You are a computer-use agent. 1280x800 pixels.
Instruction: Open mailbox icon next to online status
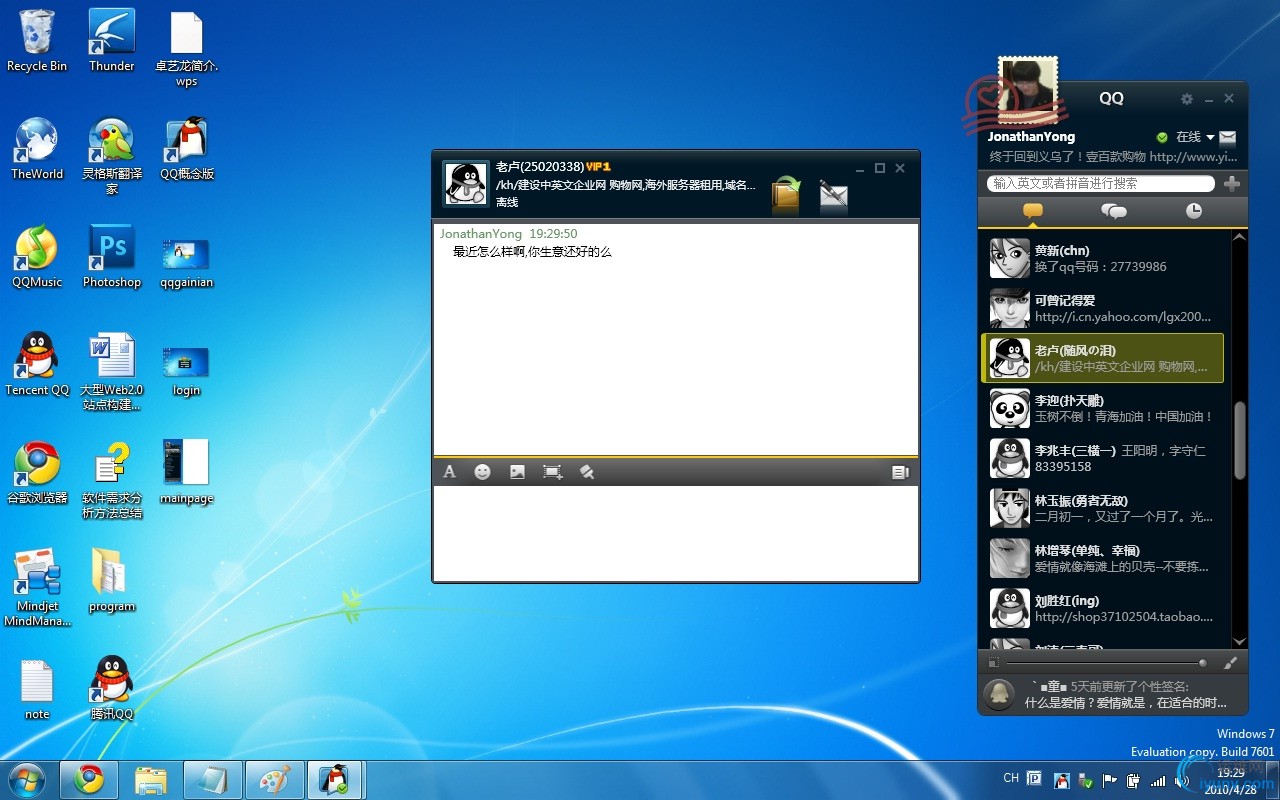1228,137
